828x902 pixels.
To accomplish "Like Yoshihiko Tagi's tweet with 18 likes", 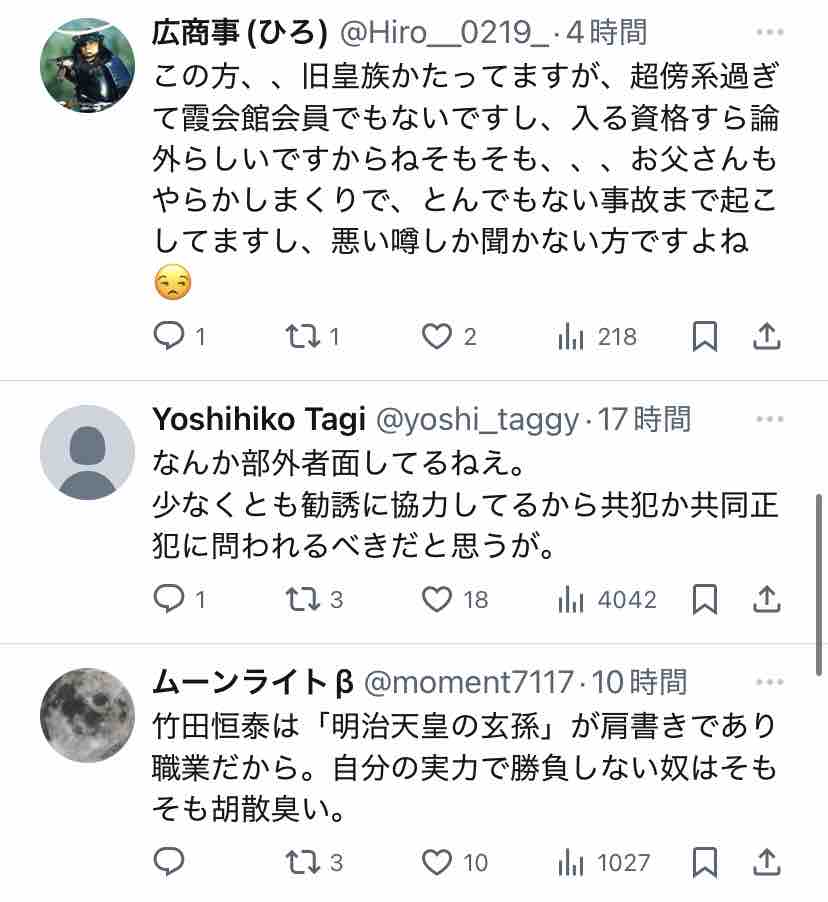I will pos(436,599).
